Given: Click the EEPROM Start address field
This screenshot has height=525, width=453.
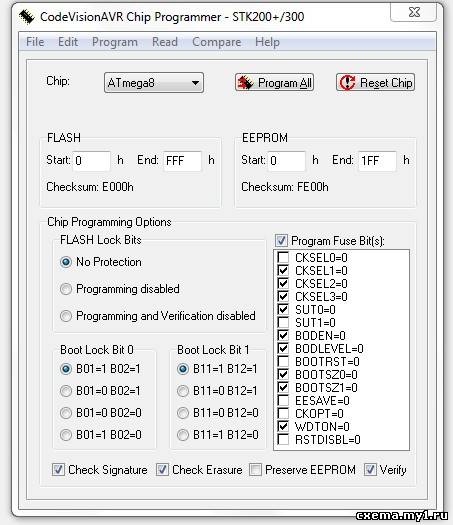Looking at the screenshot, I should point(287,161).
